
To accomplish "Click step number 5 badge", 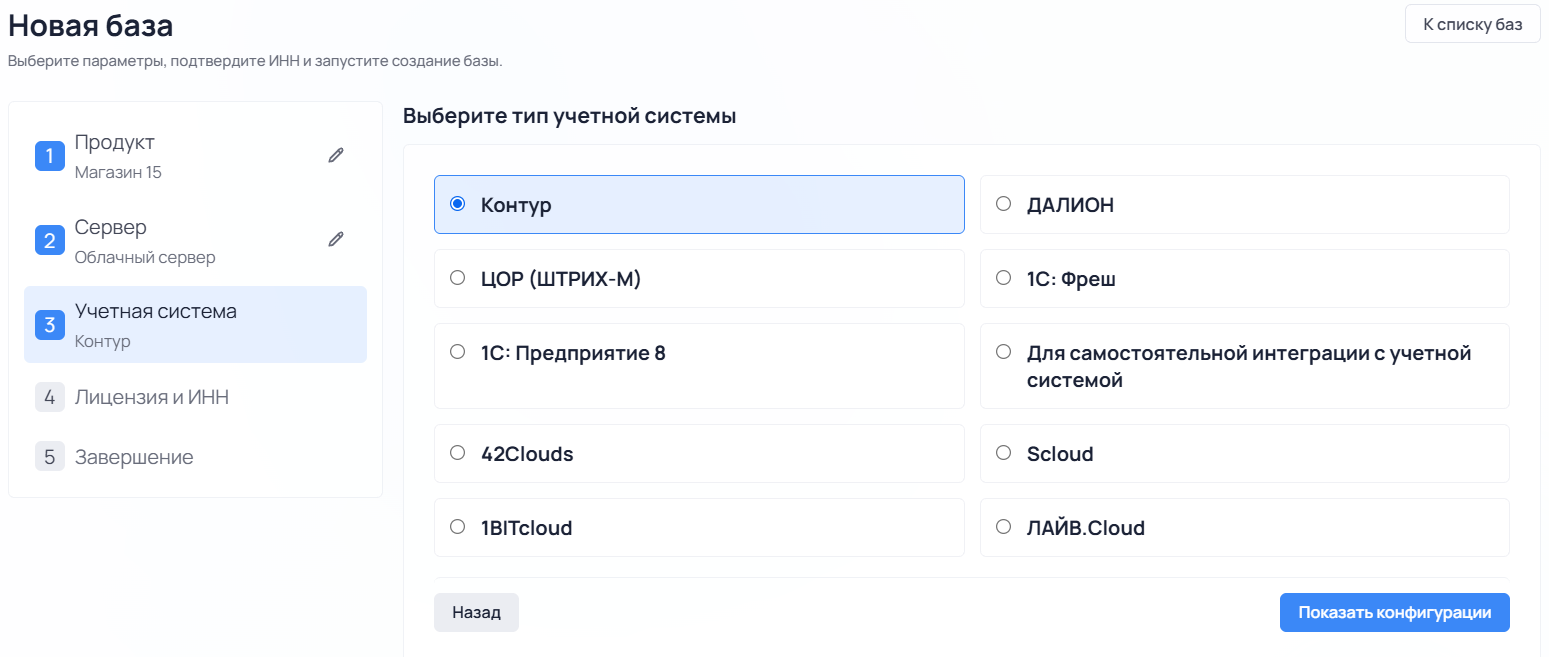I will pyautogui.click(x=50, y=457).
